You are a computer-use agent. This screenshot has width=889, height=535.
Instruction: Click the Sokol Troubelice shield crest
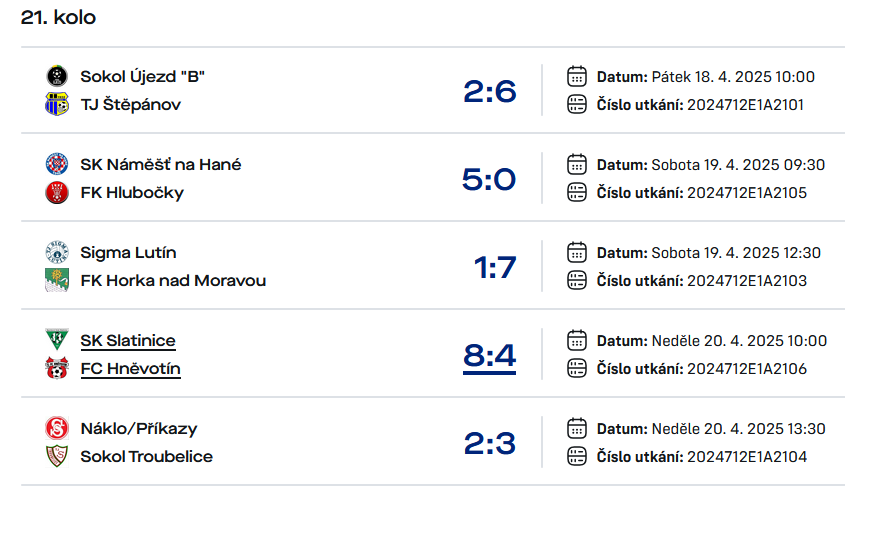(57, 456)
